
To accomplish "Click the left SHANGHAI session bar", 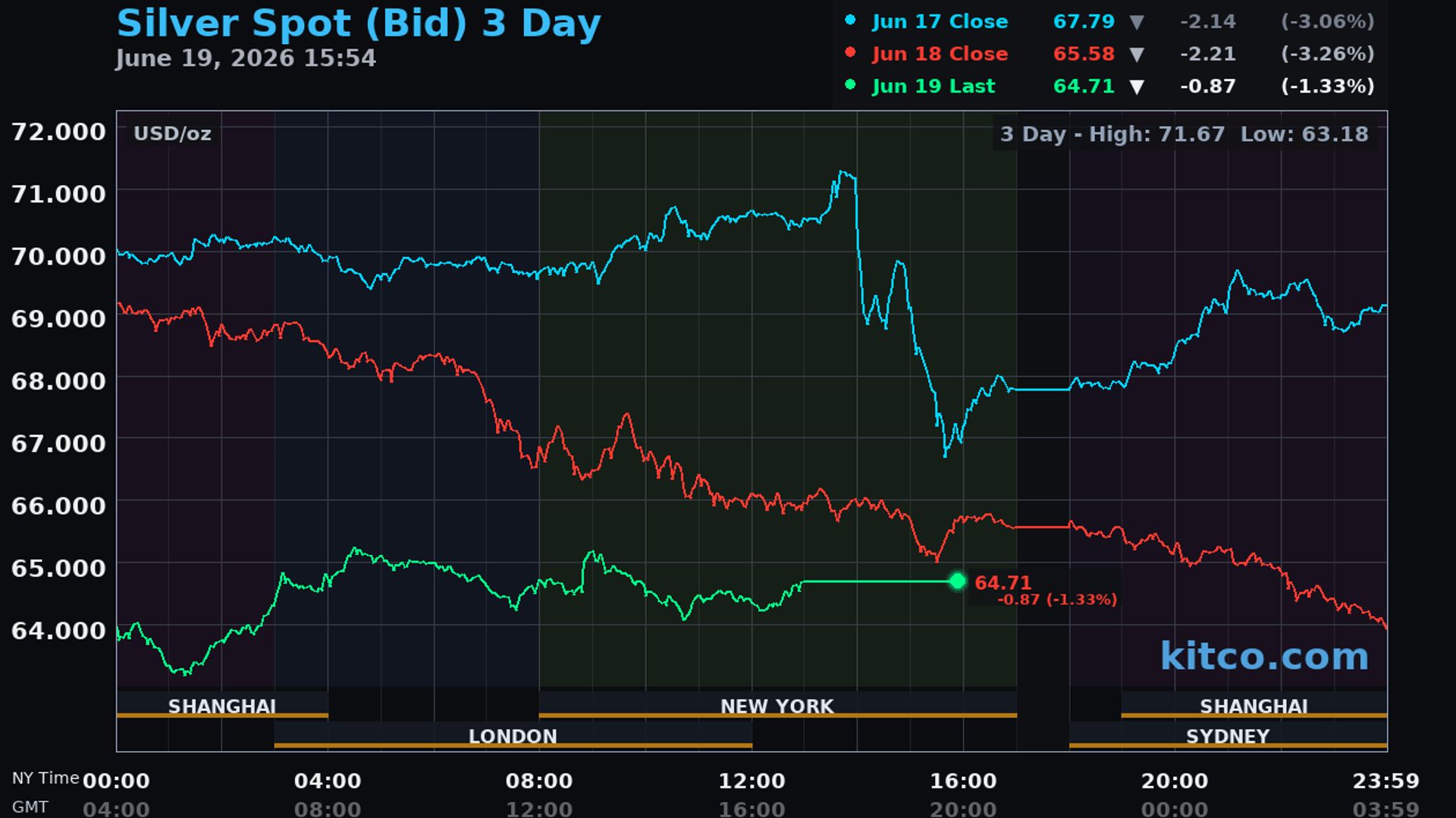I will pos(222,705).
